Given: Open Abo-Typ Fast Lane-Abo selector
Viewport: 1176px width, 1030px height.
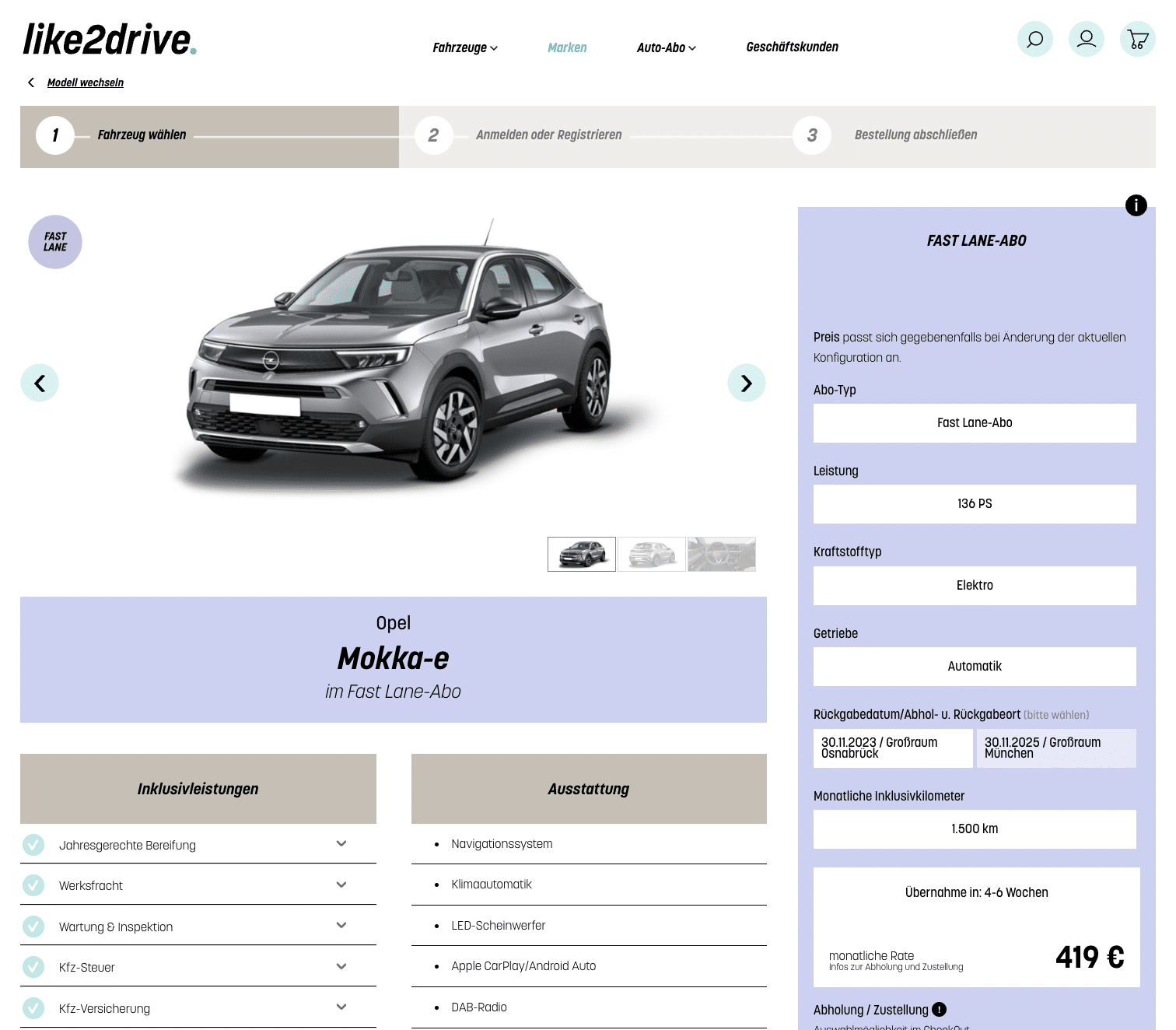Looking at the screenshot, I should (975, 423).
